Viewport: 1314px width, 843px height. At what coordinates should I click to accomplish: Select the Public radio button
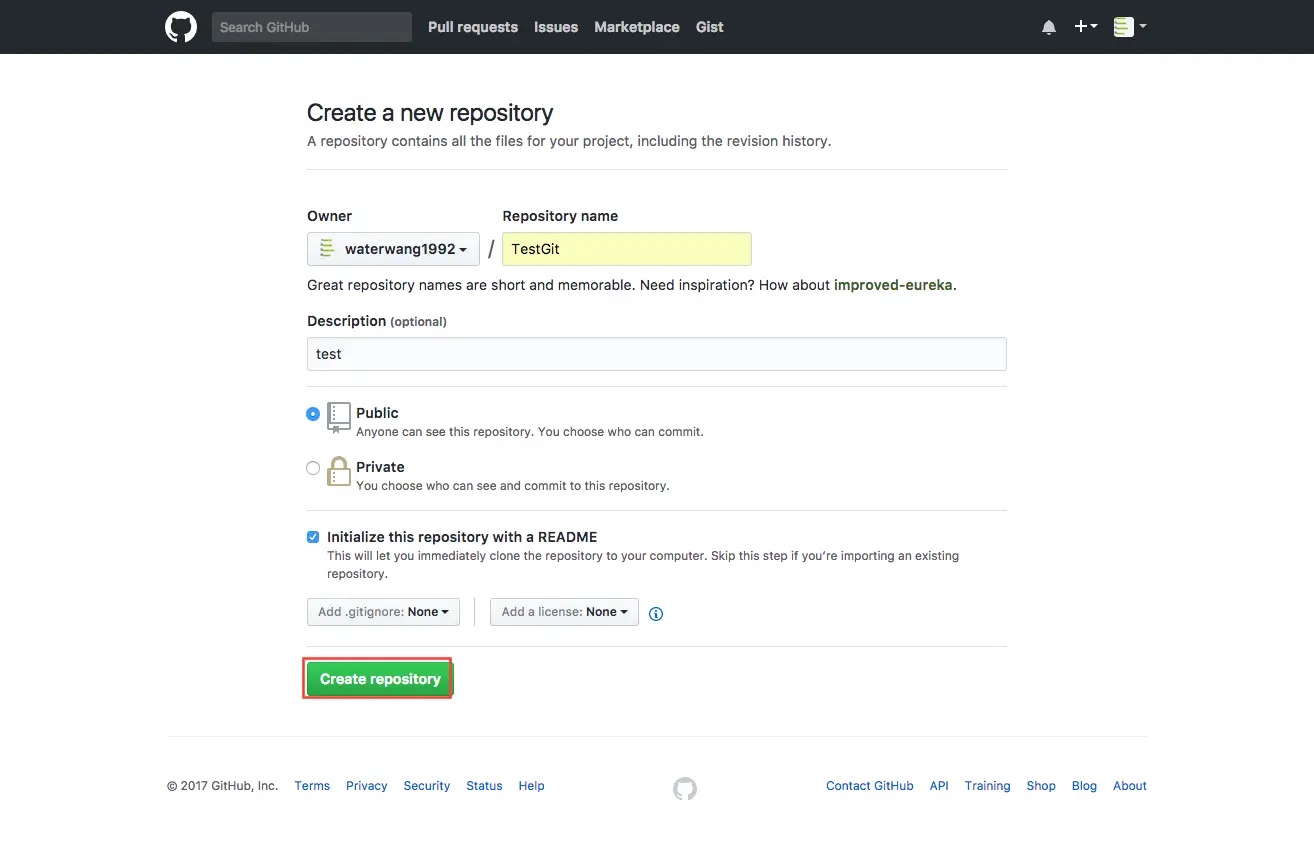[313, 413]
